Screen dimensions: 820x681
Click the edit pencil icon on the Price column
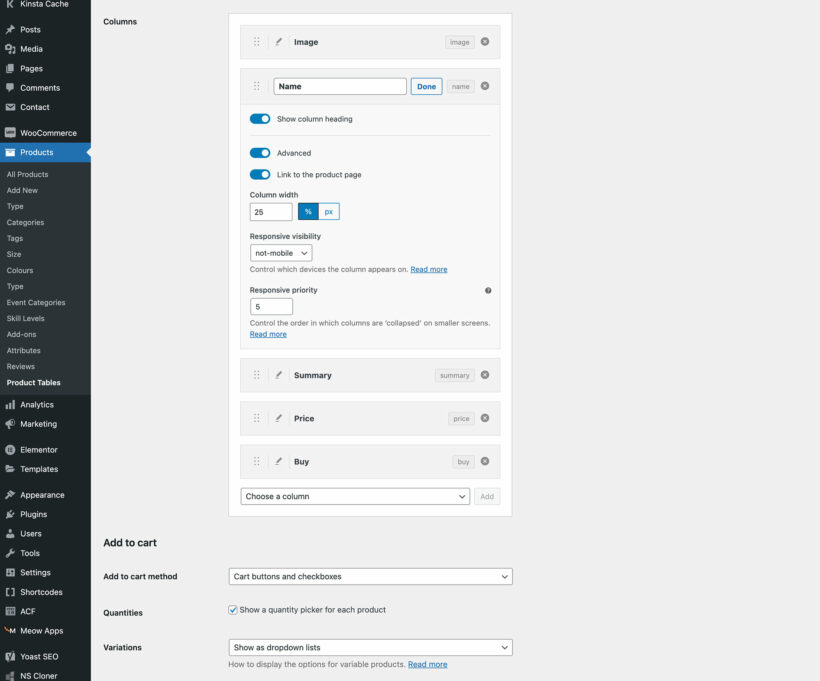coord(278,418)
